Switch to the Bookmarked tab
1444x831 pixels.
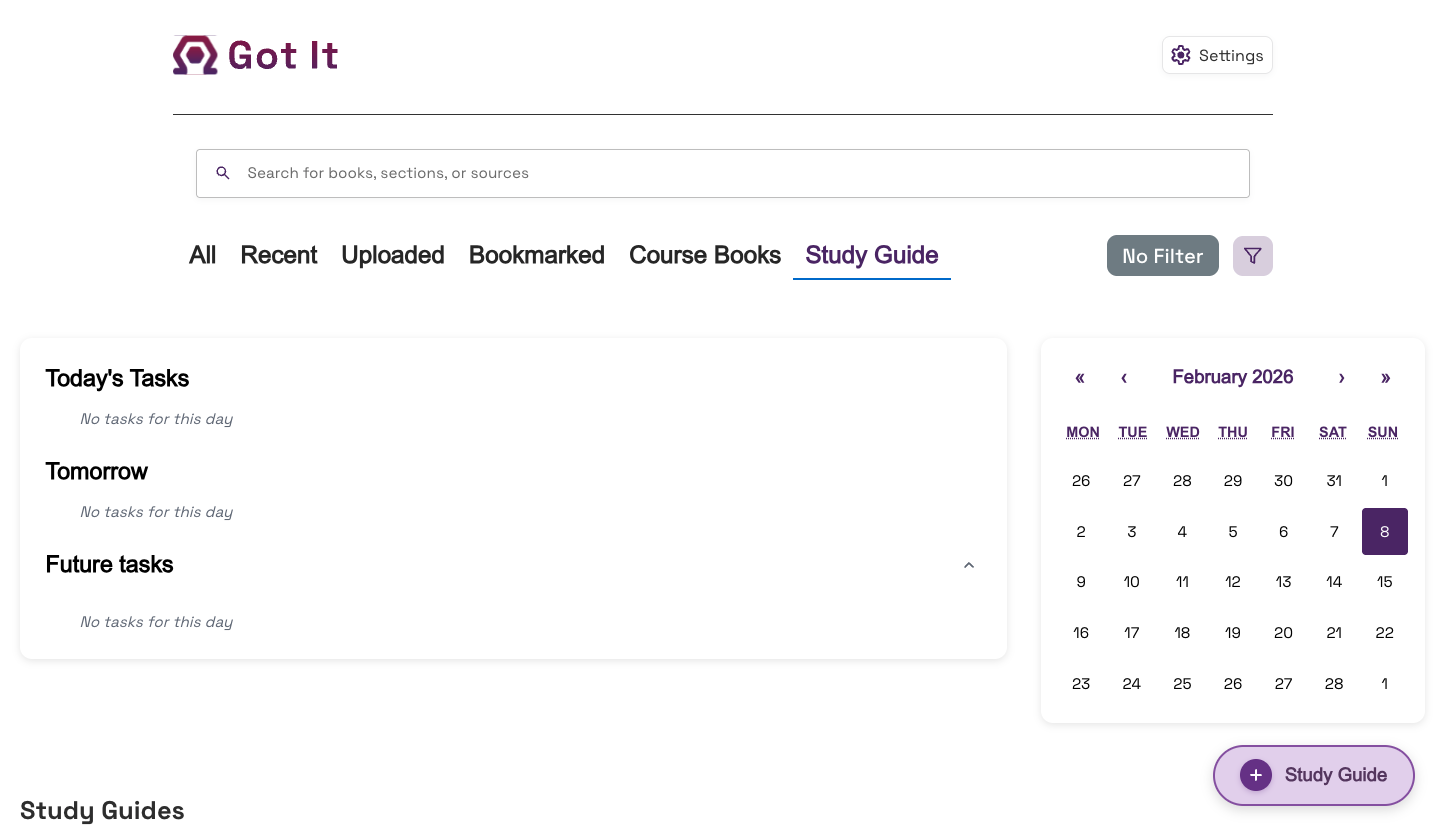click(x=536, y=255)
